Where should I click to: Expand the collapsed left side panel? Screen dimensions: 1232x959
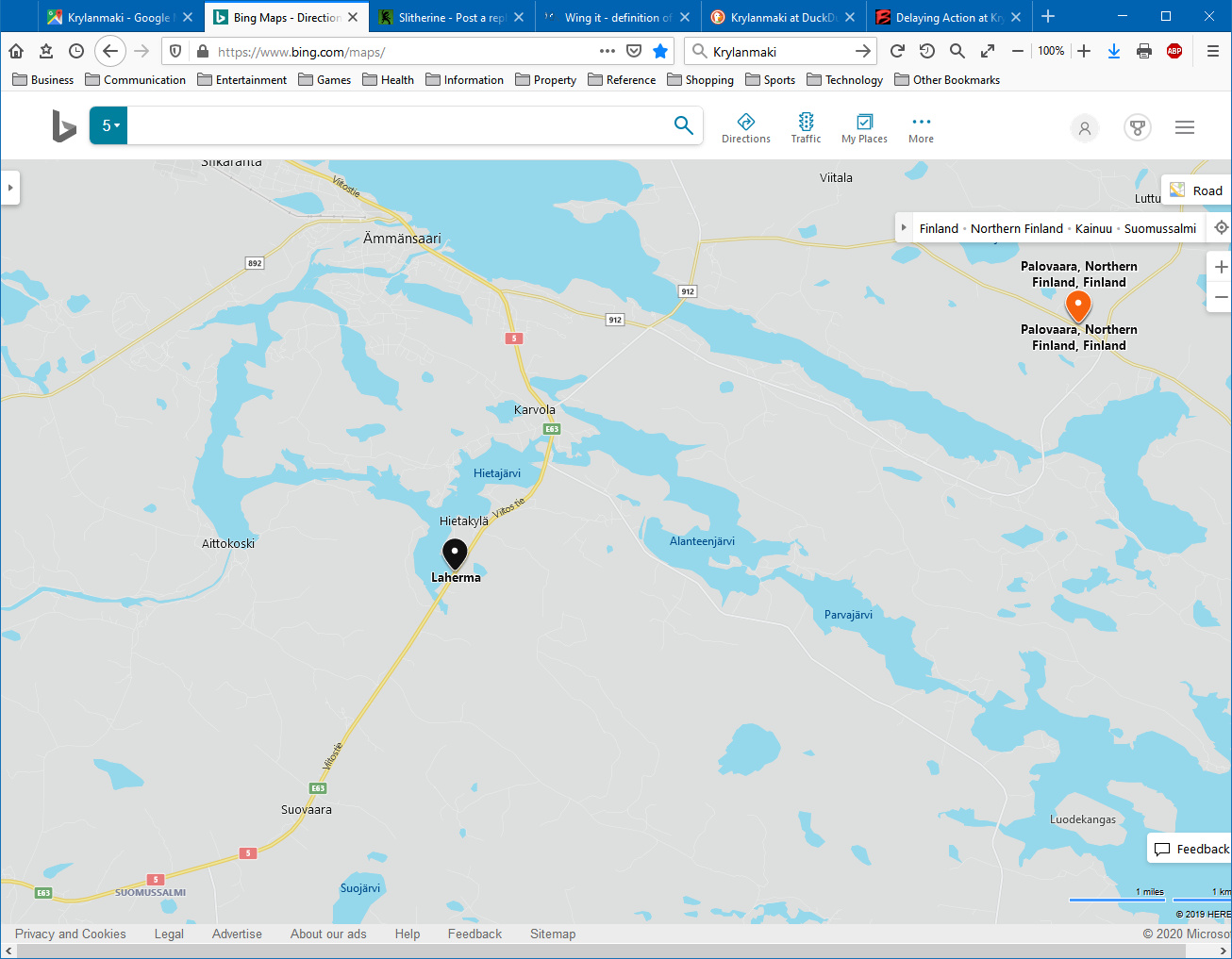pos(10,188)
